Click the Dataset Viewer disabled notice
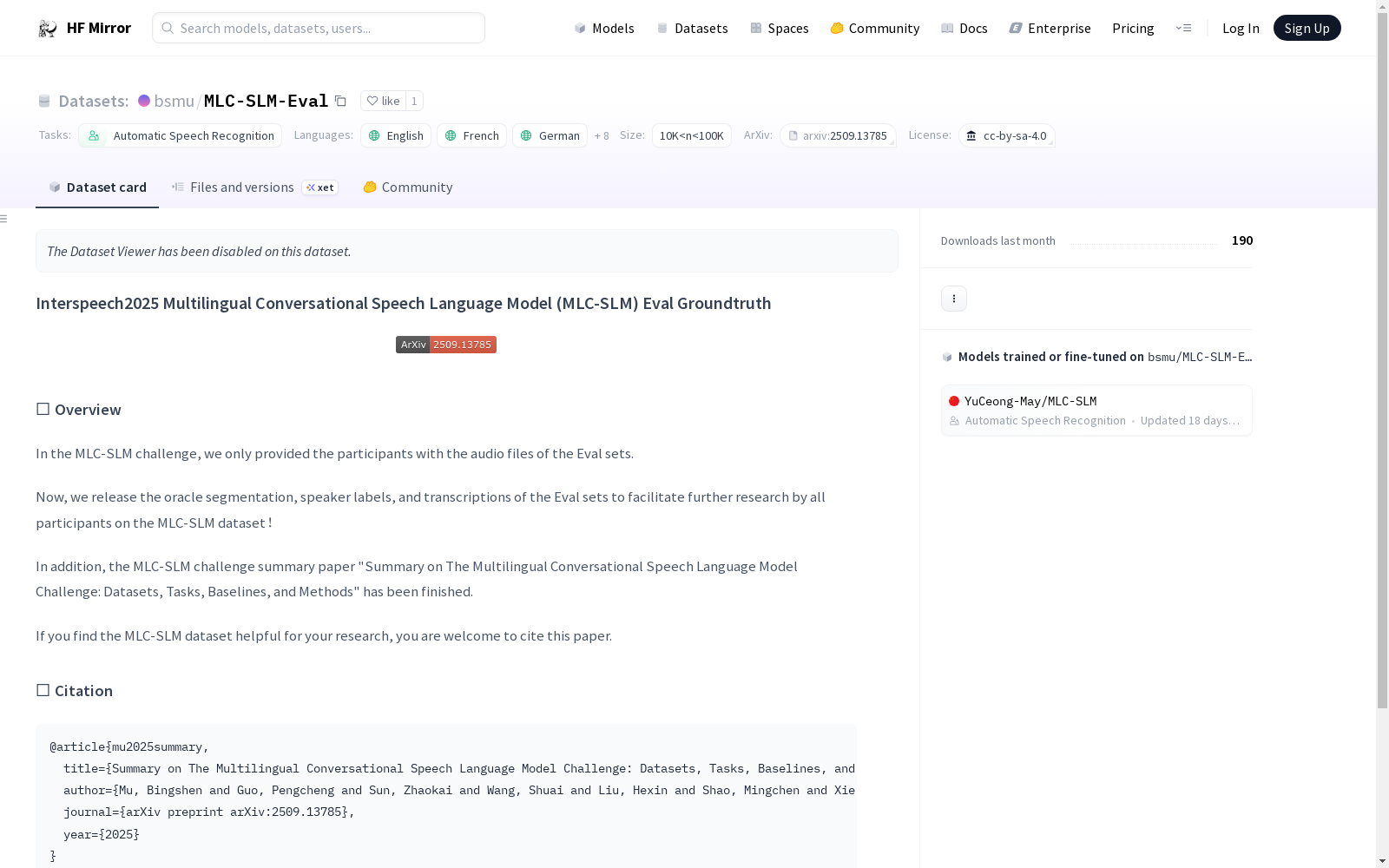This screenshot has height=868, width=1389. (467, 251)
